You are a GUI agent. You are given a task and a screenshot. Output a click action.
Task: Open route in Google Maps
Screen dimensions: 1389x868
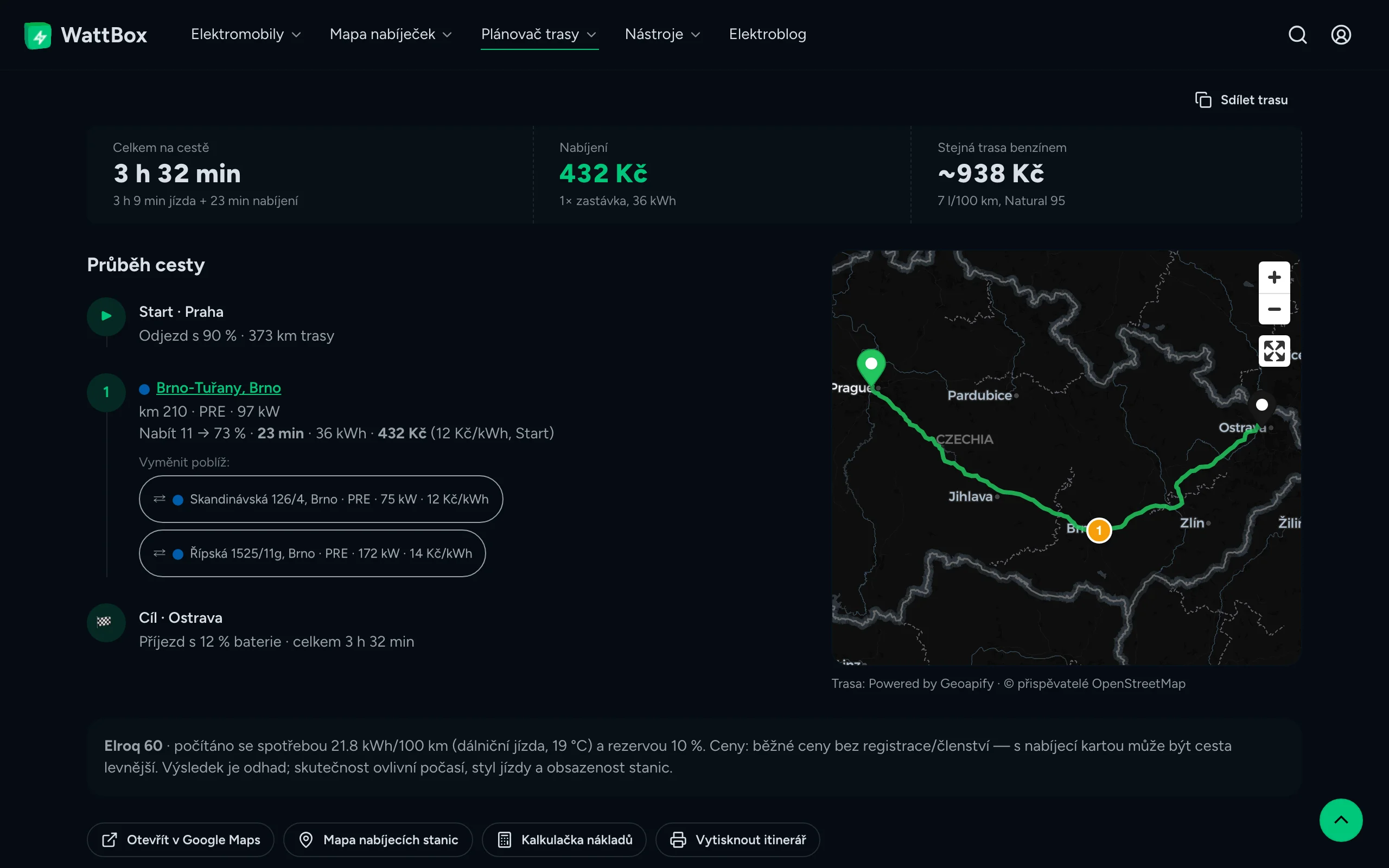pos(181,839)
